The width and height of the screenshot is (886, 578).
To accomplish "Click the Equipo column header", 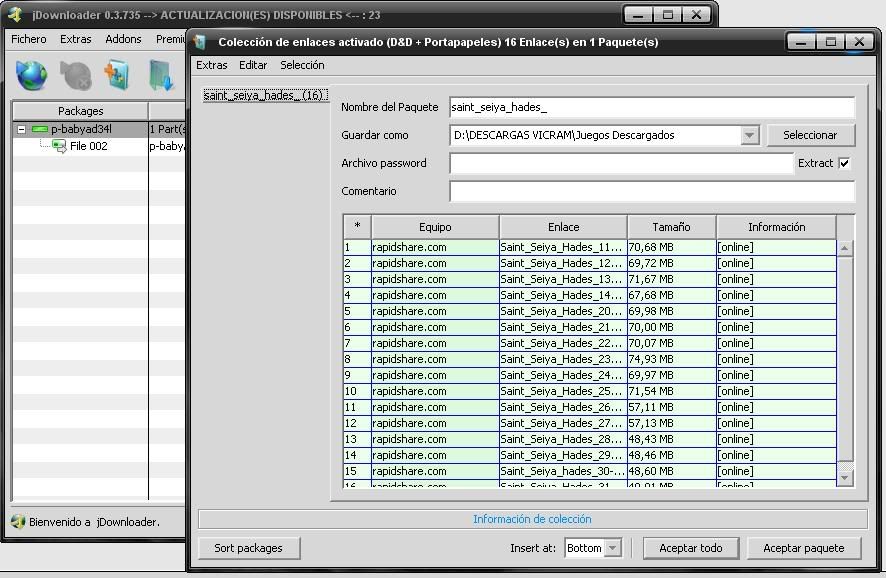I will click(435, 227).
